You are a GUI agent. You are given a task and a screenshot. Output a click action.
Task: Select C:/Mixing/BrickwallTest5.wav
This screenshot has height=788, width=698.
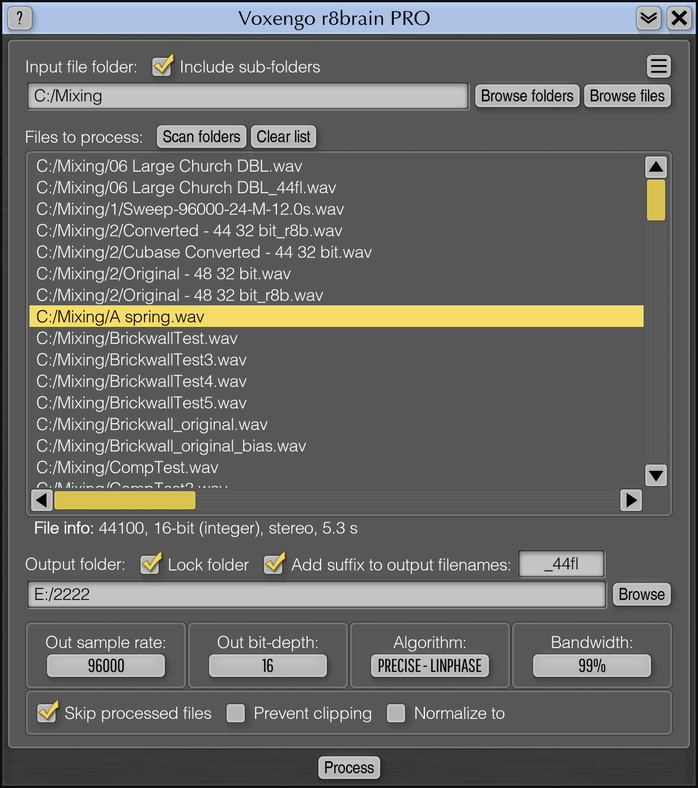pos(336,403)
